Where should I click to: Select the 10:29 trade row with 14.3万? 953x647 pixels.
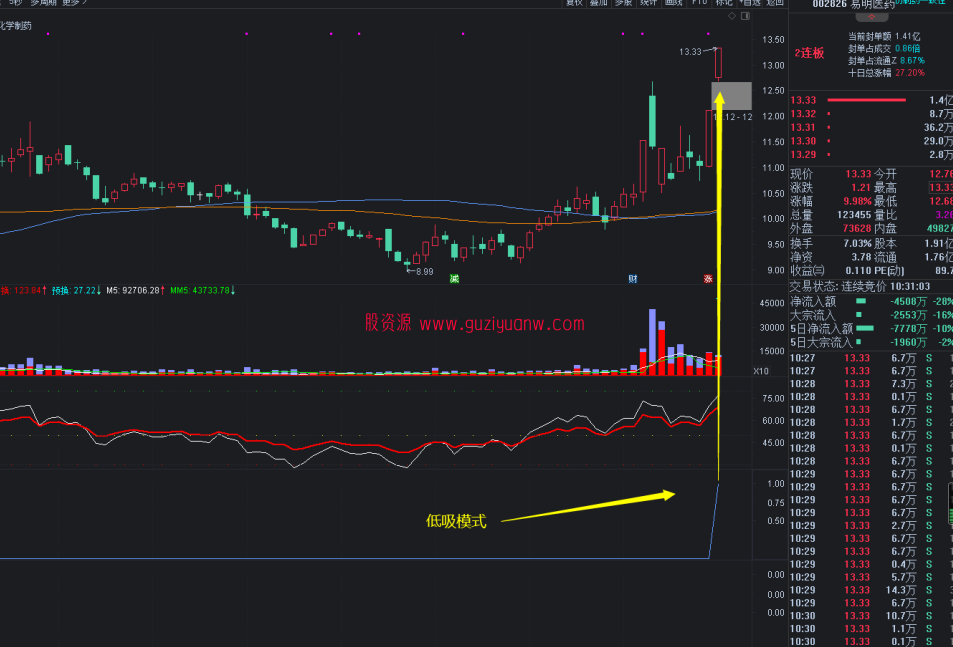[x=871, y=590]
